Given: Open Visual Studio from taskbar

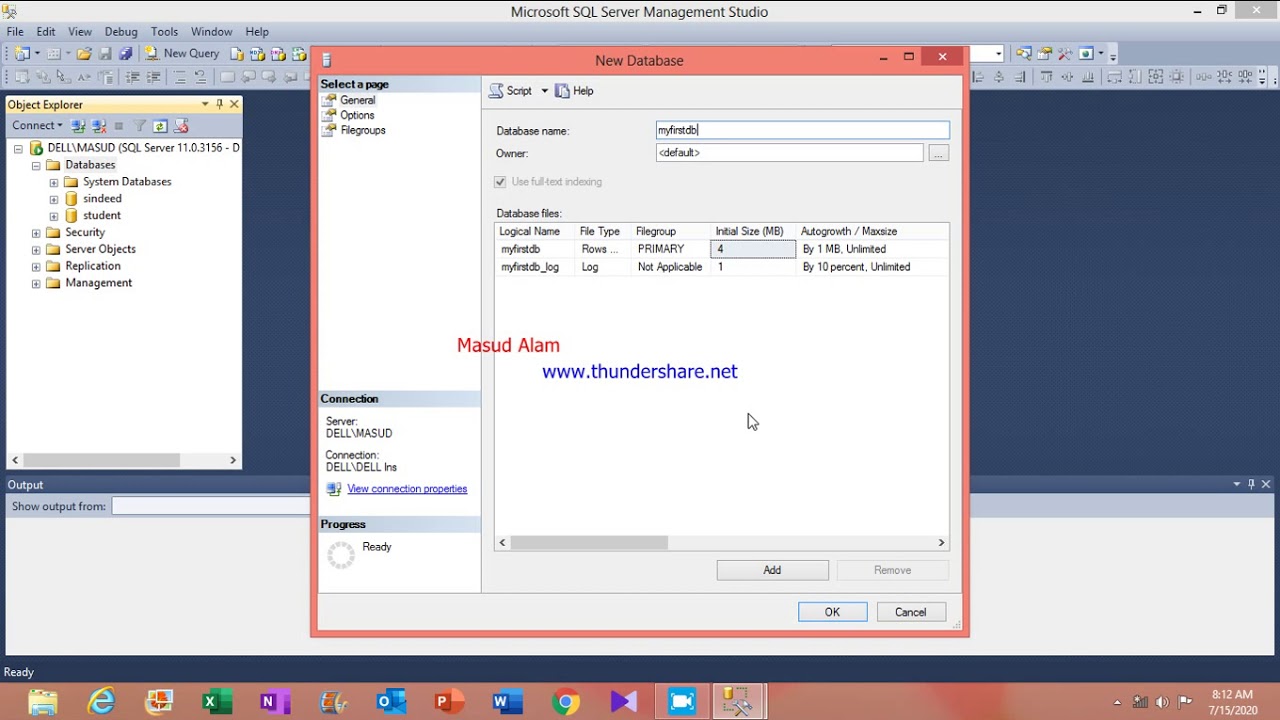Looking at the screenshot, I should click(x=623, y=701).
